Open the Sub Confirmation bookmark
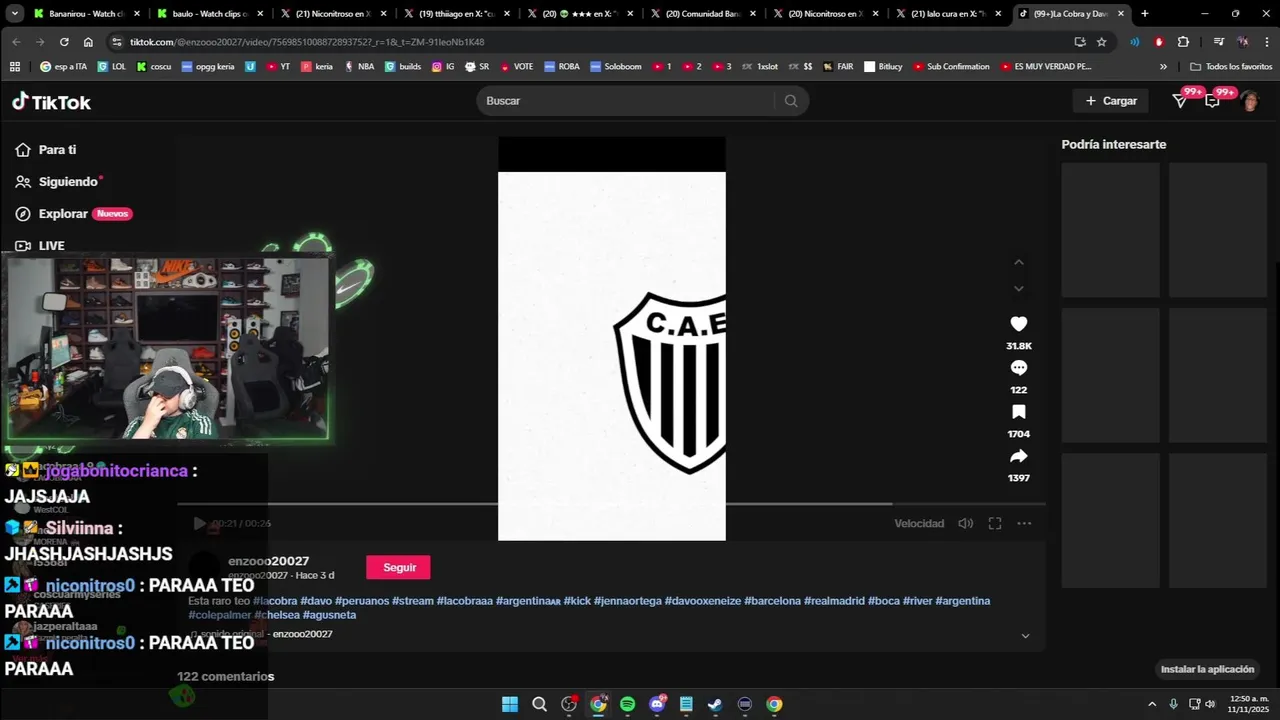Image resolution: width=1280 pixels, height=720 pixels. (x=950, y=66)
